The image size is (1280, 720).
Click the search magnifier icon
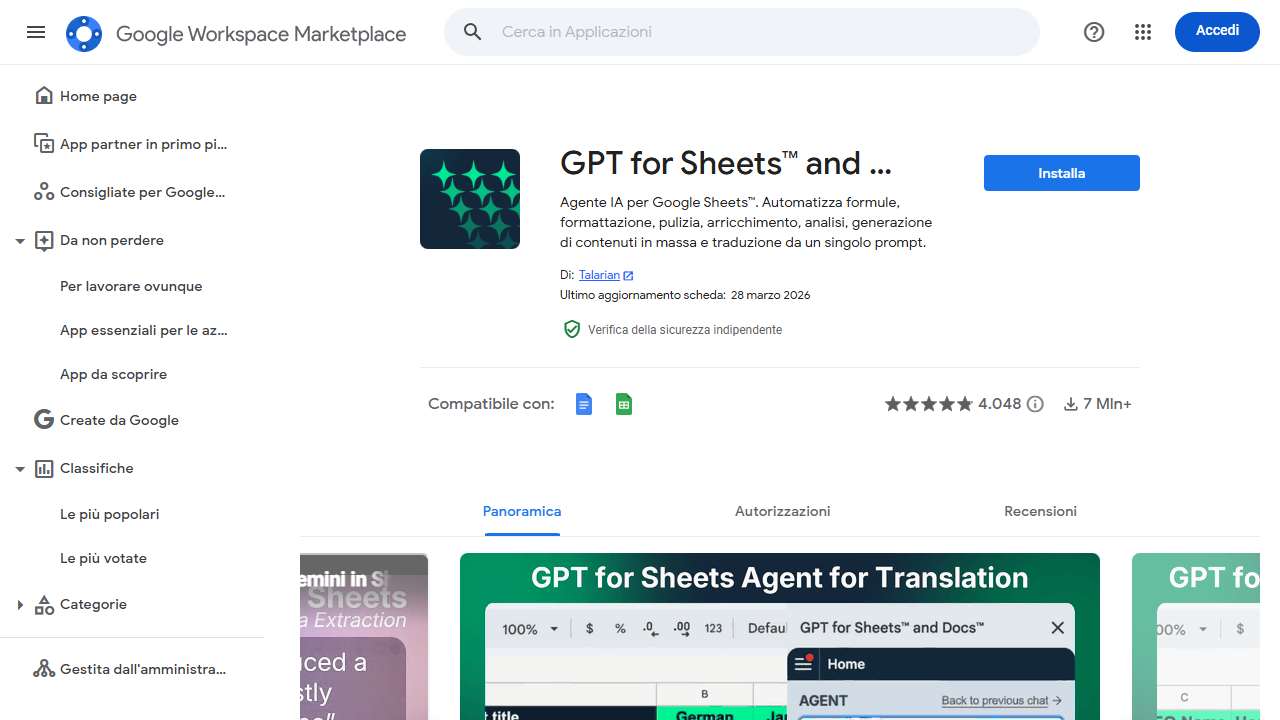471,31
